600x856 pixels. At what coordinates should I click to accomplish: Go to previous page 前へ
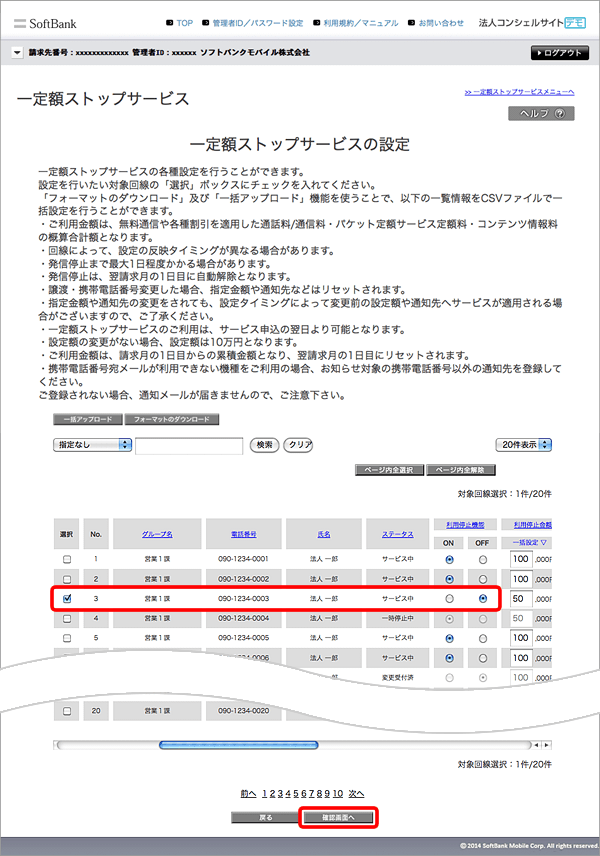click(248, 794)
